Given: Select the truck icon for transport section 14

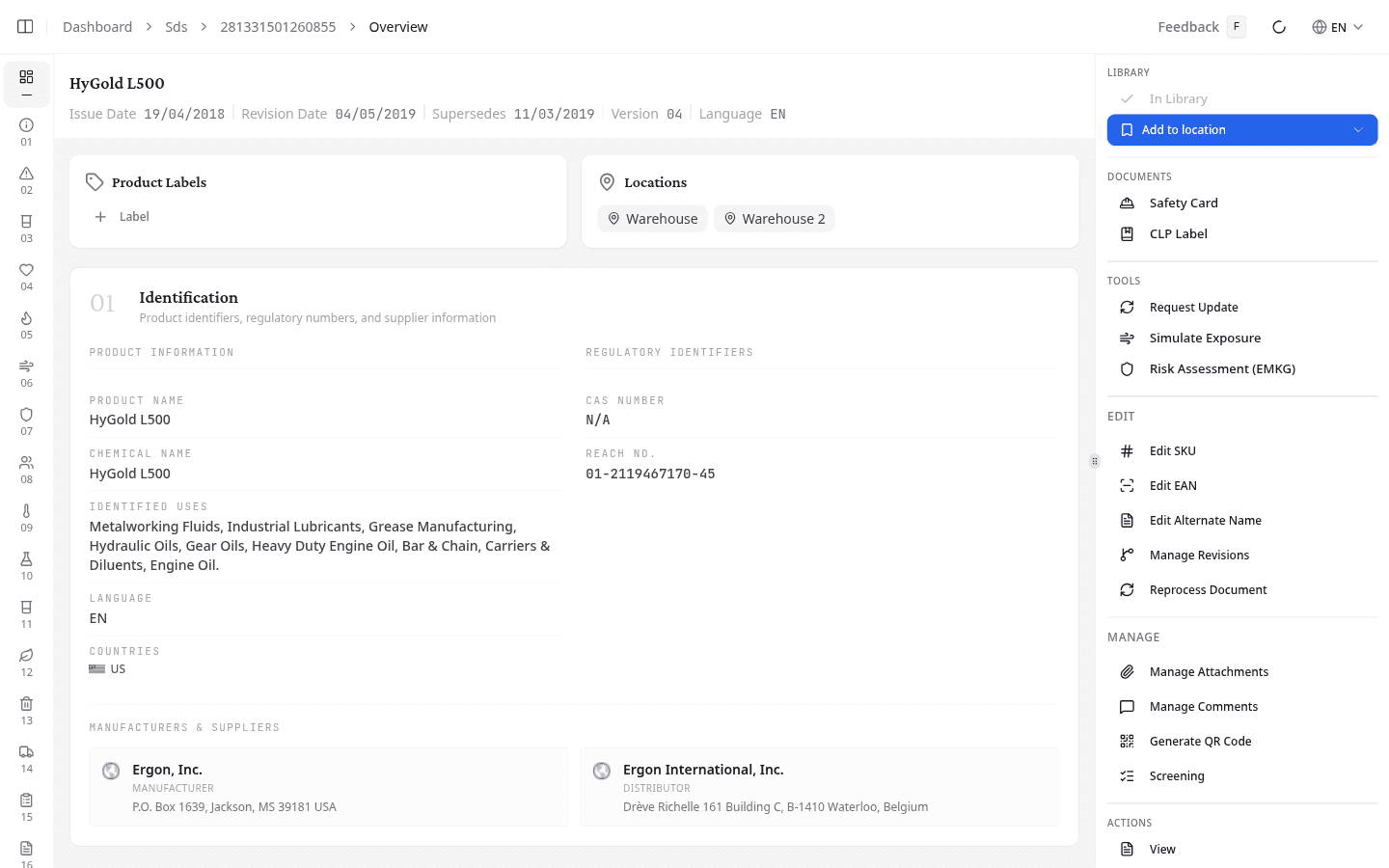Looking at the screenshot, I should (x=26, y=753).
